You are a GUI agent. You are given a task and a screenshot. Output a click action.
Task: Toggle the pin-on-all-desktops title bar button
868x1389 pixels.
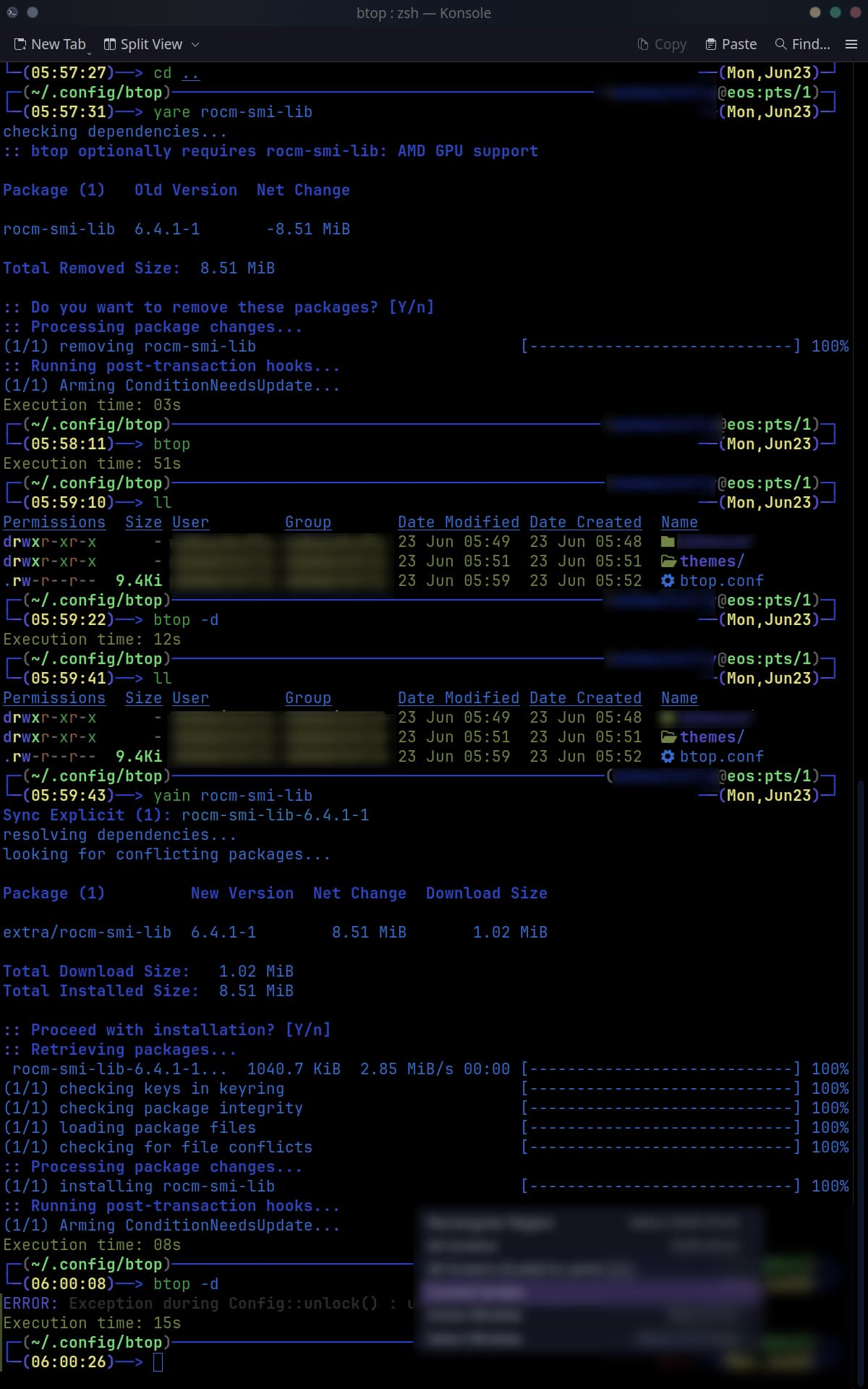tap(33, 12)
